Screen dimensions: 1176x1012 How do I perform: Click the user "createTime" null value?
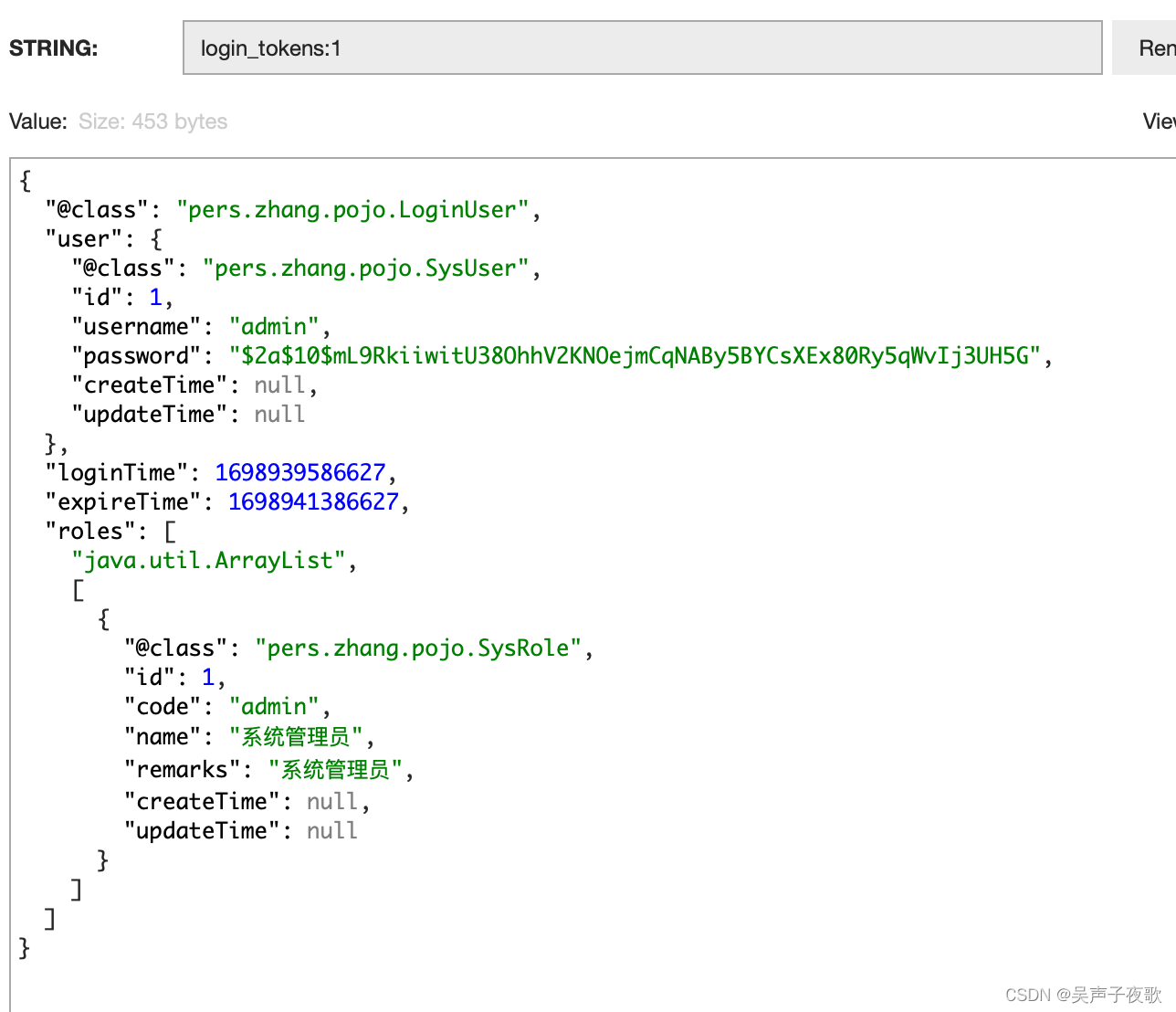279,385
